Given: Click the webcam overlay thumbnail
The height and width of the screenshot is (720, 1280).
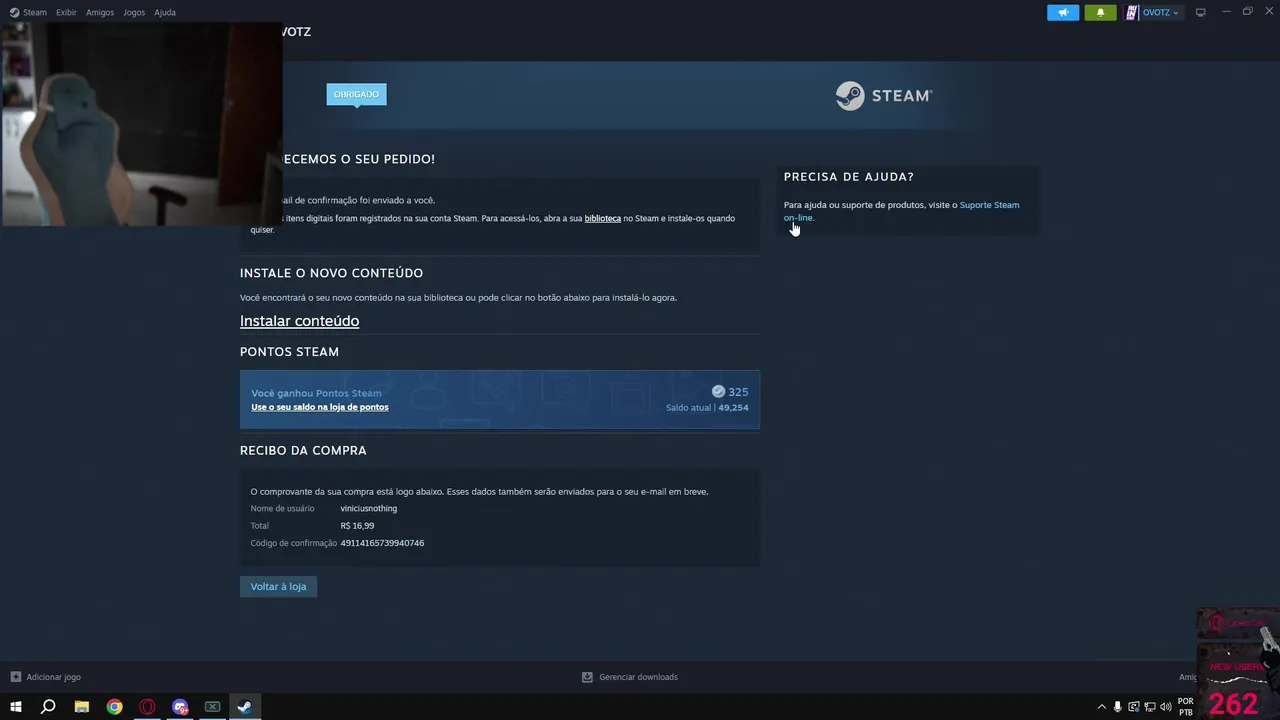Looking at the screenshot, I should point(141,123).
